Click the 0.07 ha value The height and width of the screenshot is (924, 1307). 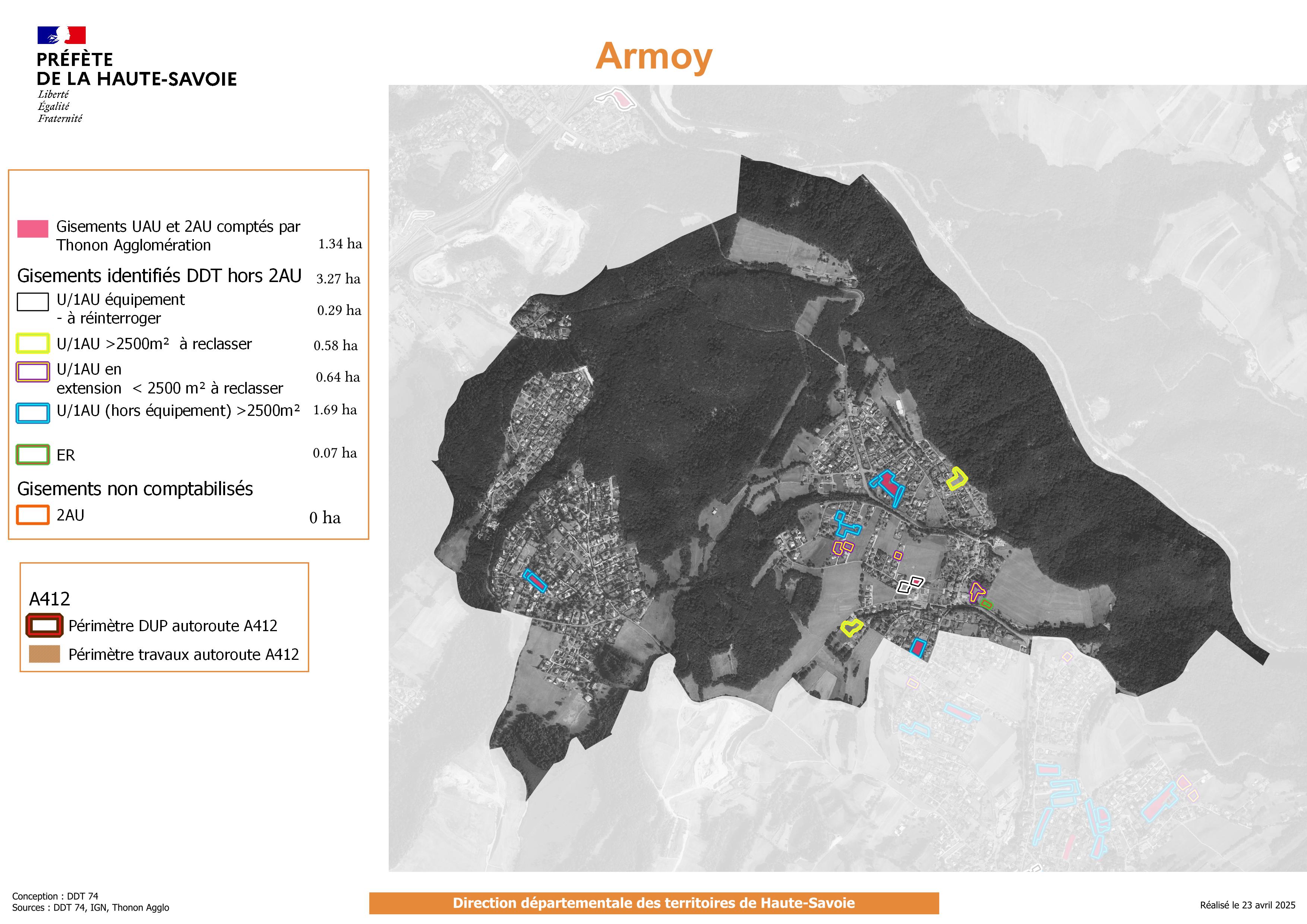point(335,453)
